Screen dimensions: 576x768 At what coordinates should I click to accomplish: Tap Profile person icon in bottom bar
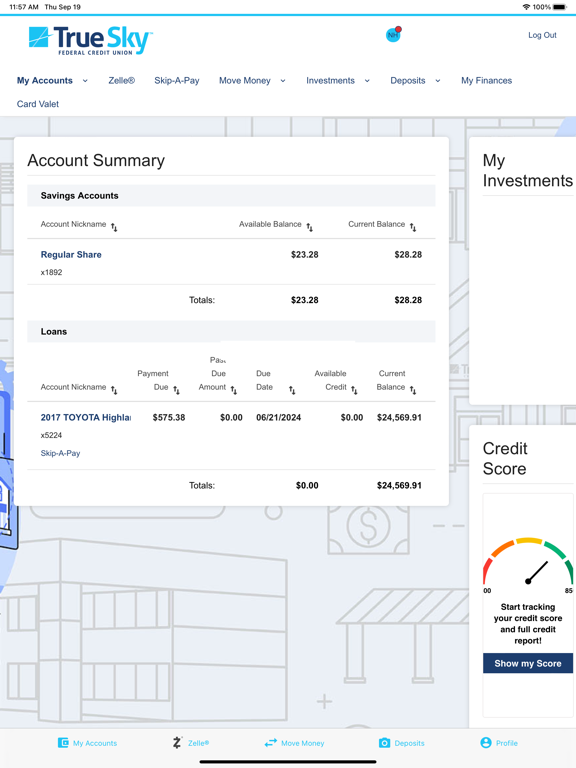(x=485, y=743)
